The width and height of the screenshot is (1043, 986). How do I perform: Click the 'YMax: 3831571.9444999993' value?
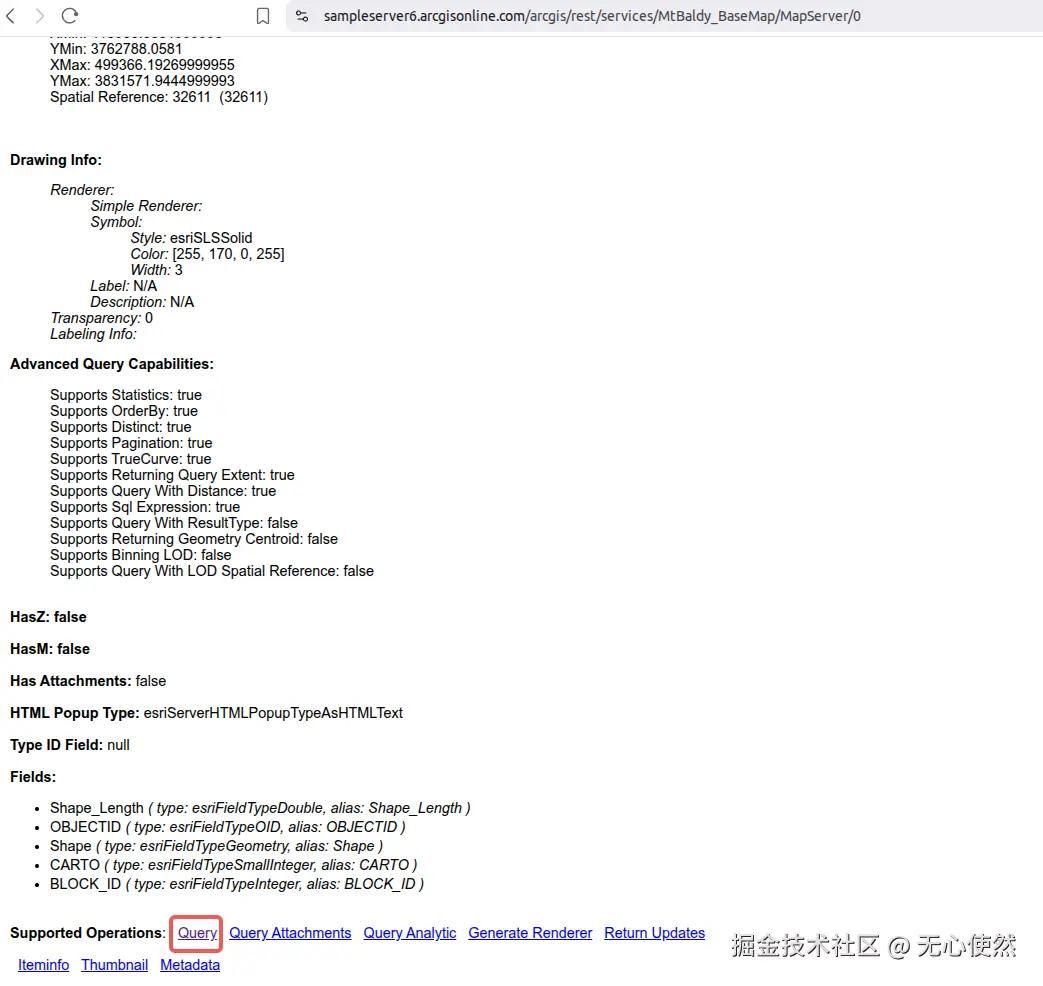[142, 81]
